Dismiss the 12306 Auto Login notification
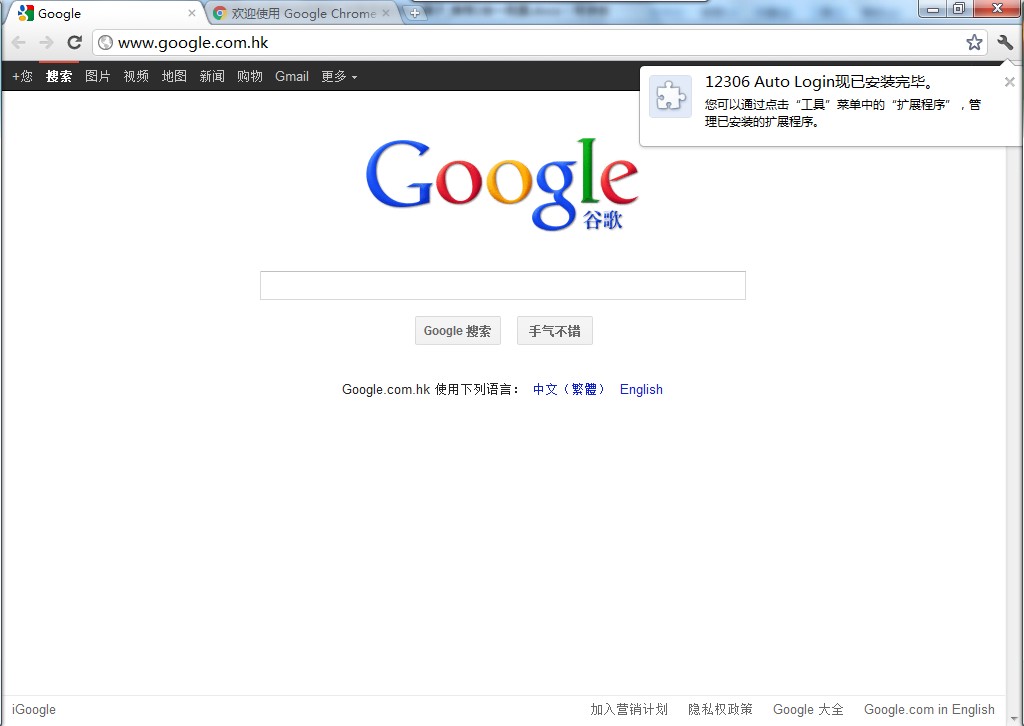 click(x=1010, y=82)
